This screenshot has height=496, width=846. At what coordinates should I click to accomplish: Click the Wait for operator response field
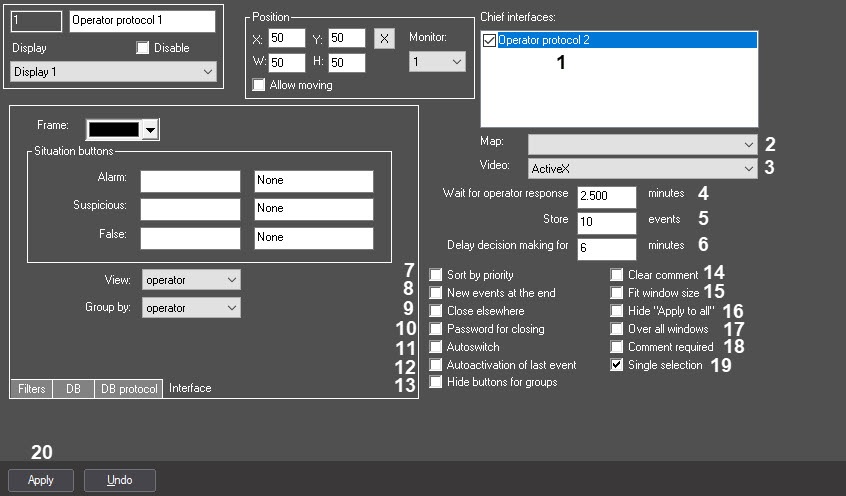[x=607, y=195]
